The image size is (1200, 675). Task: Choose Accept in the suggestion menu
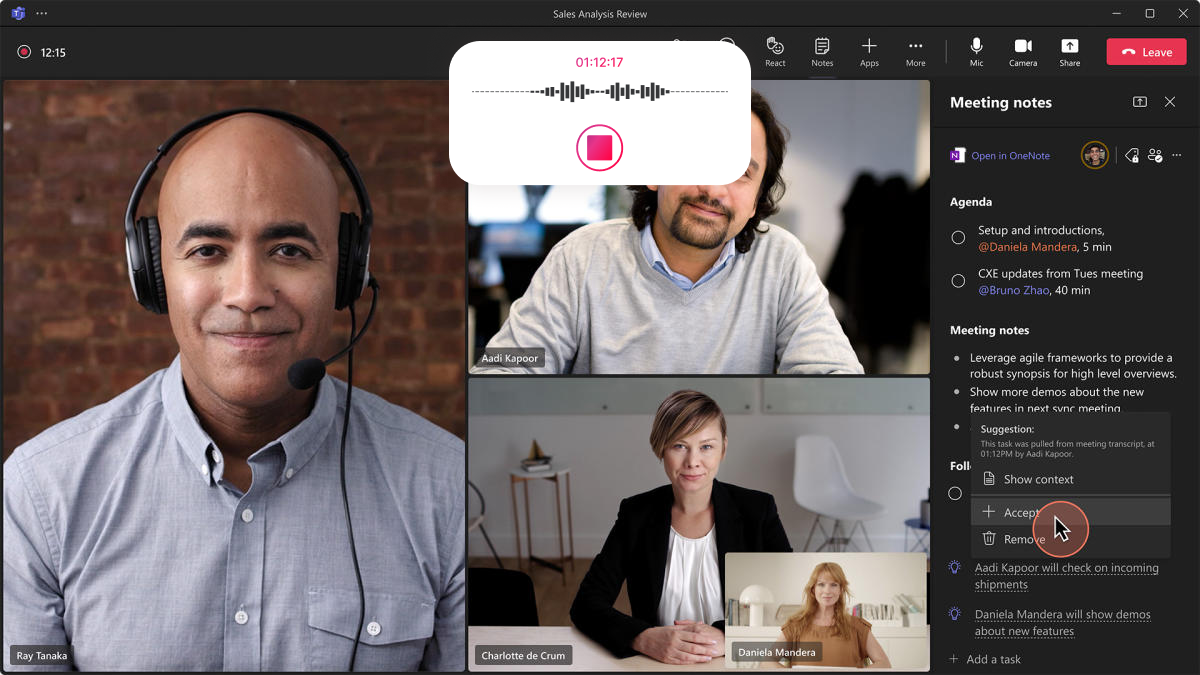click(1020, 512)
